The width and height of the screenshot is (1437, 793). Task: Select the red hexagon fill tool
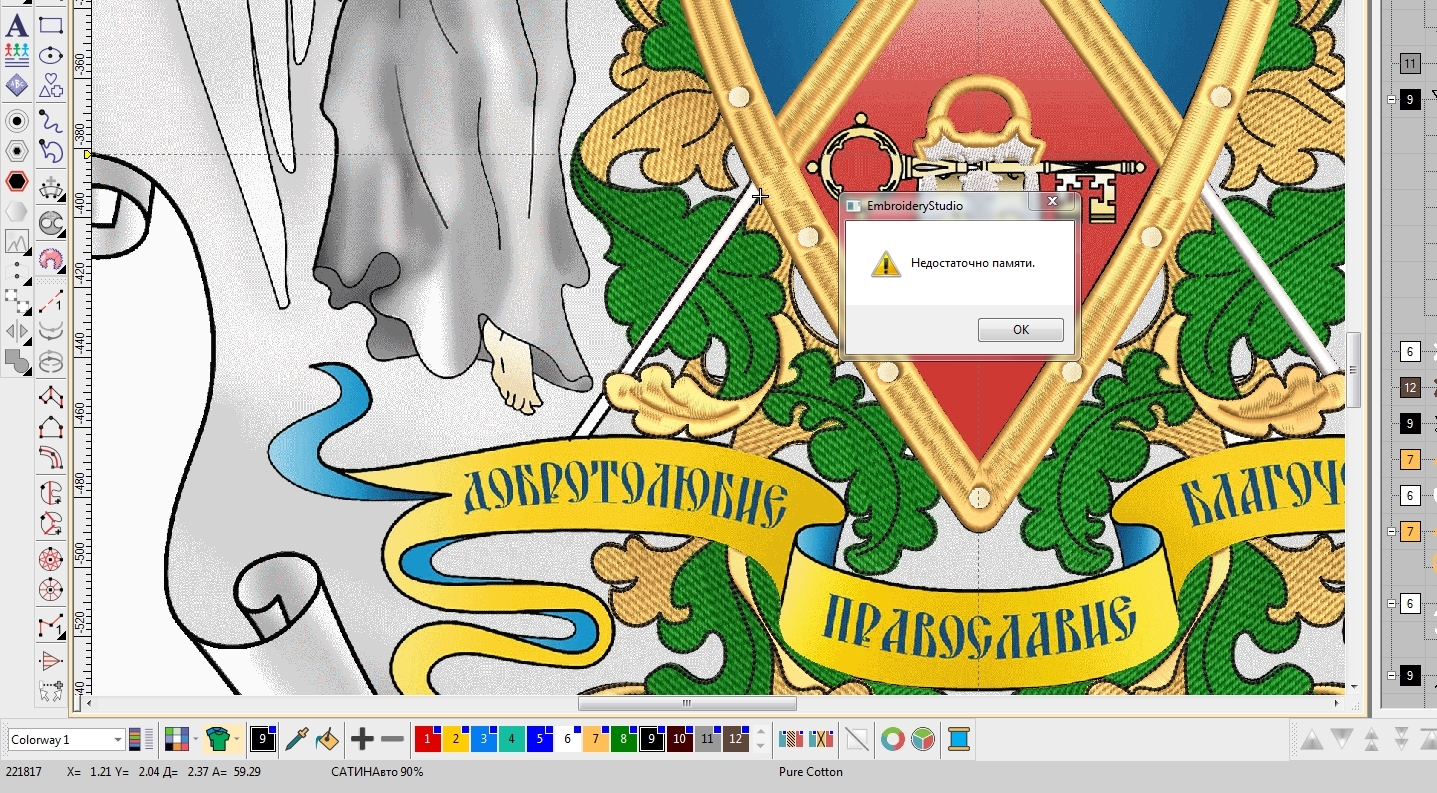point(17,181)
